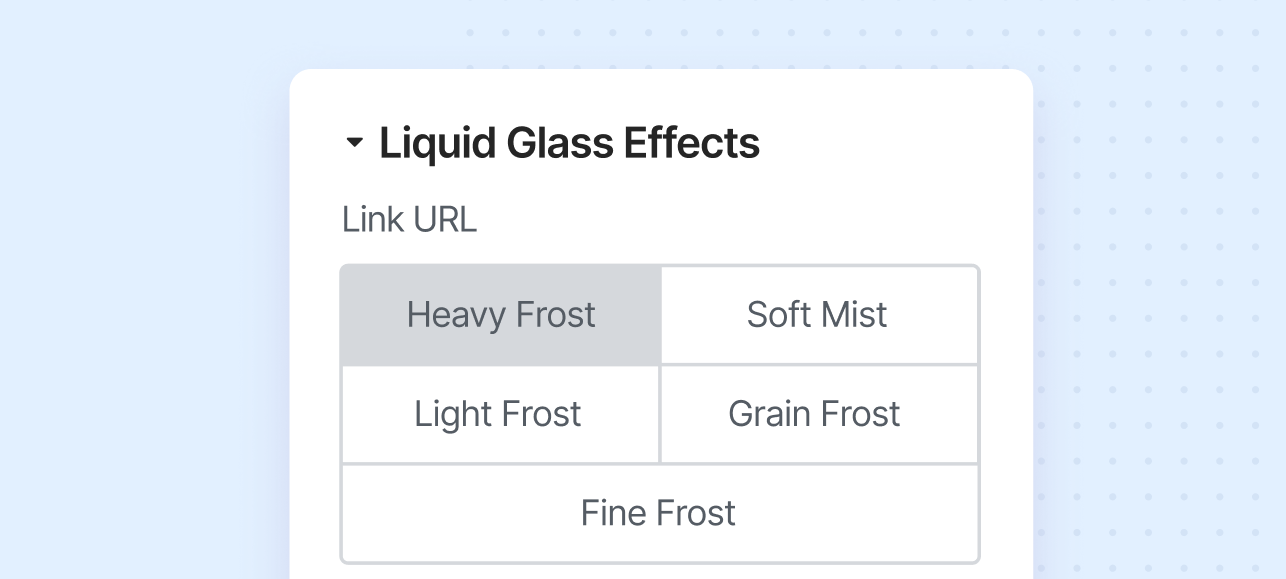The image size is (1286, 579).
Task: Hide the Liquid Glass Effects panel contents
Action: [354, 143]
